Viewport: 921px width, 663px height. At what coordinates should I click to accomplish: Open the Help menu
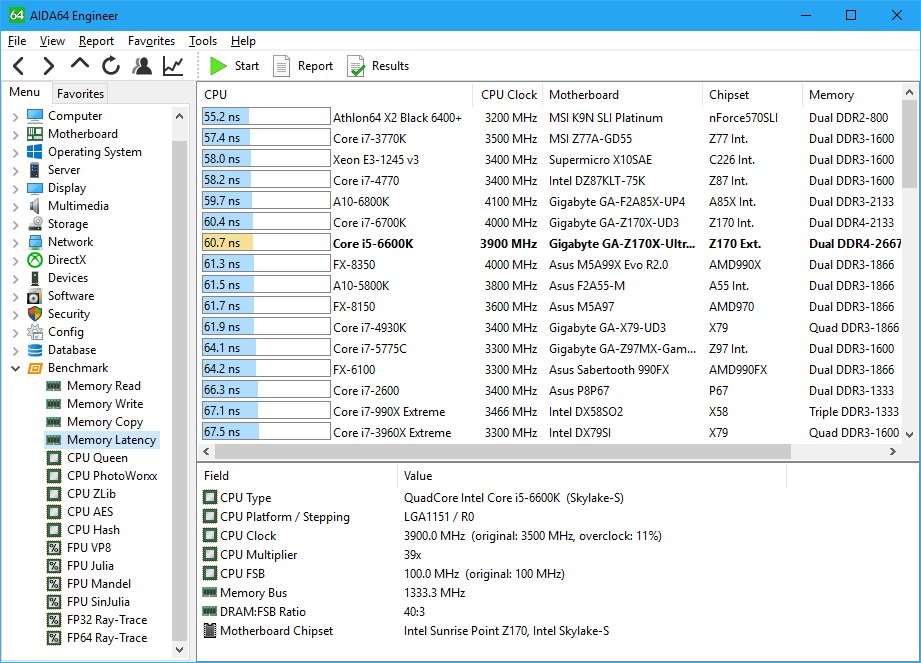point(243,41)
